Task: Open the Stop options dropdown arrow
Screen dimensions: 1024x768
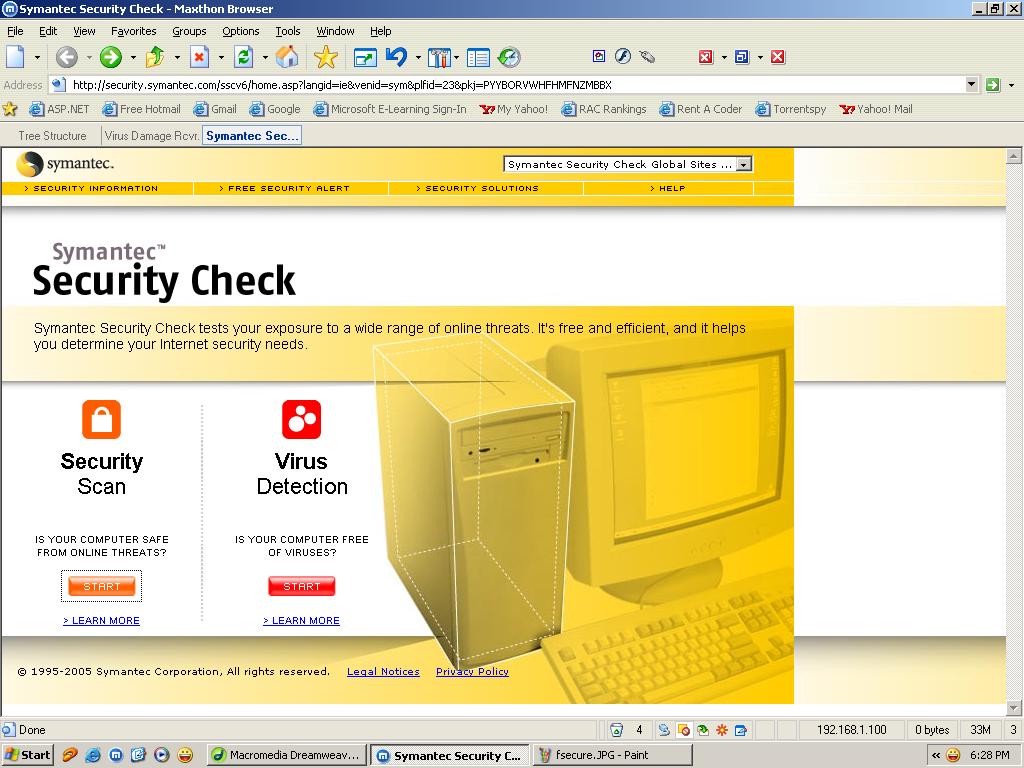Action: (x=221, y=57)
